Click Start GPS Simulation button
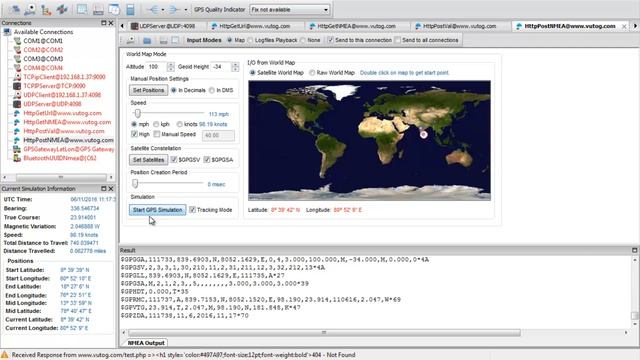Screen dimensions: 640x360 pyautogui.click(x=158, y=210)
